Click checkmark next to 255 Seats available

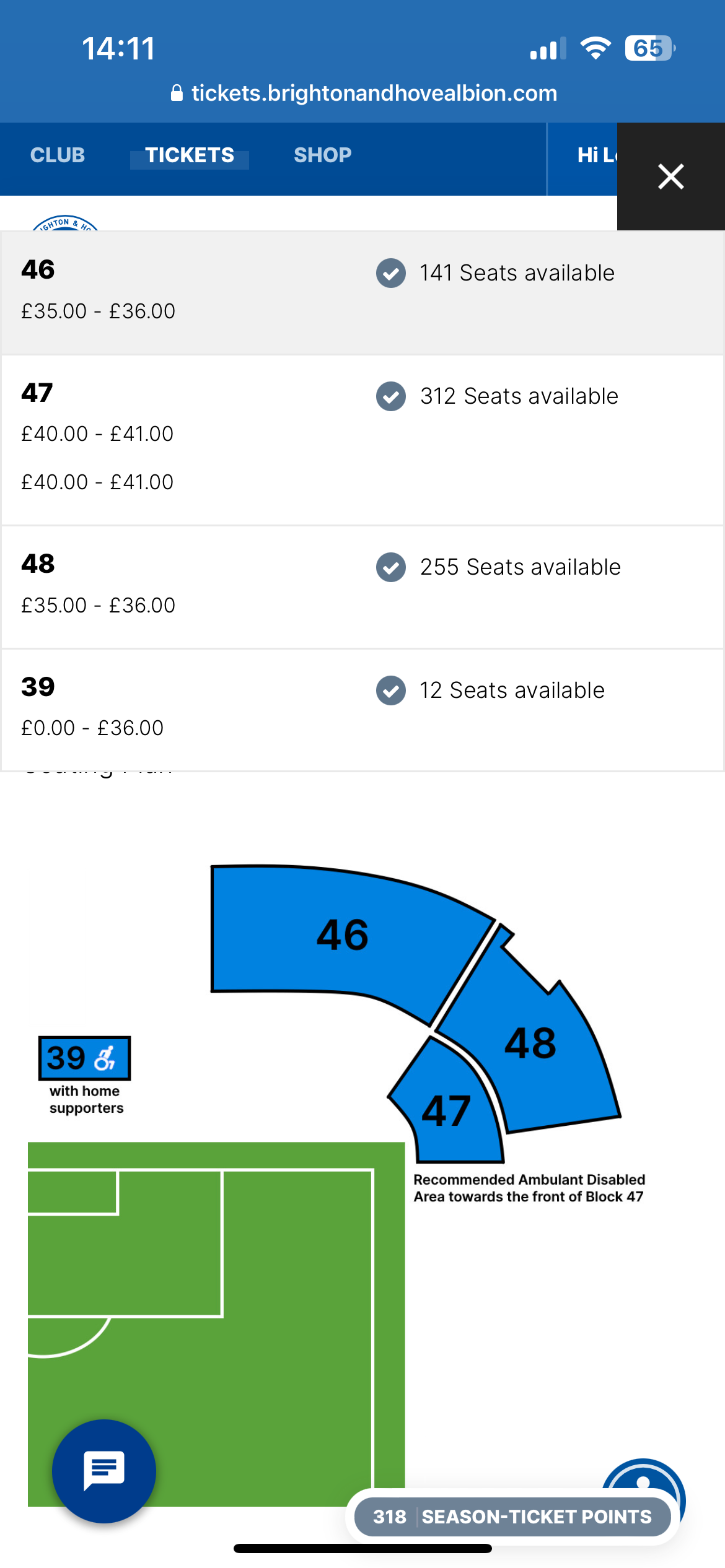(391, 567)
